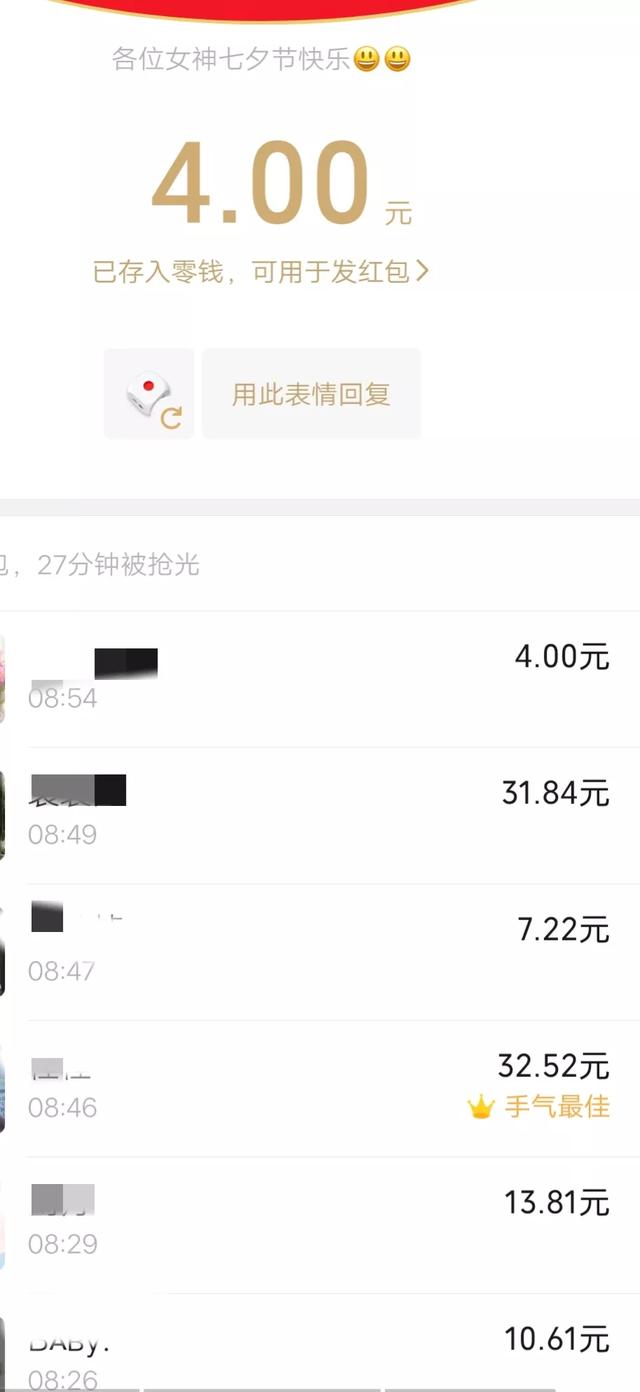Tap the 手气最佳 label

557,1107
